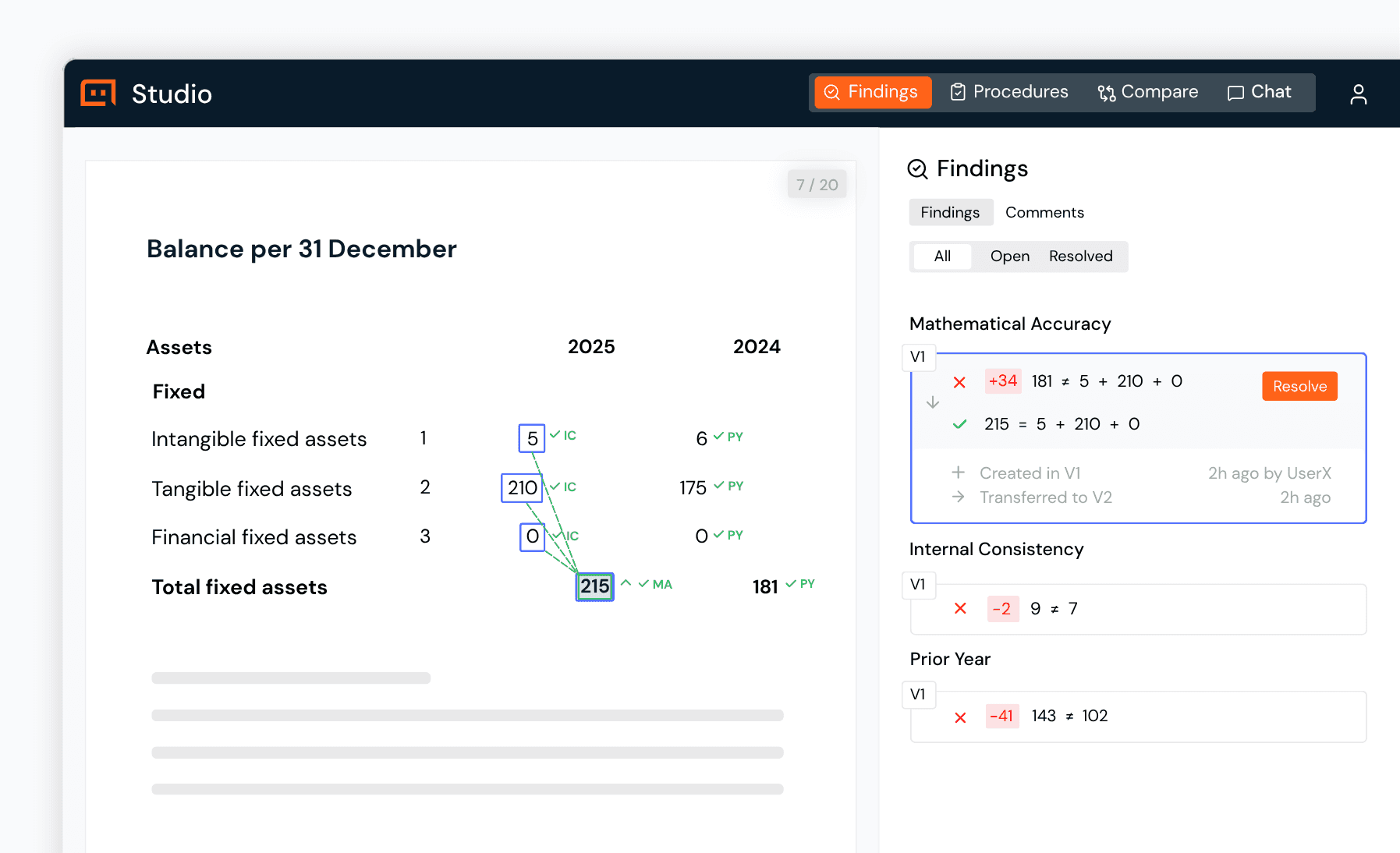
Task: Select the boxed value 0 for Financial assets
Action: 532,536
